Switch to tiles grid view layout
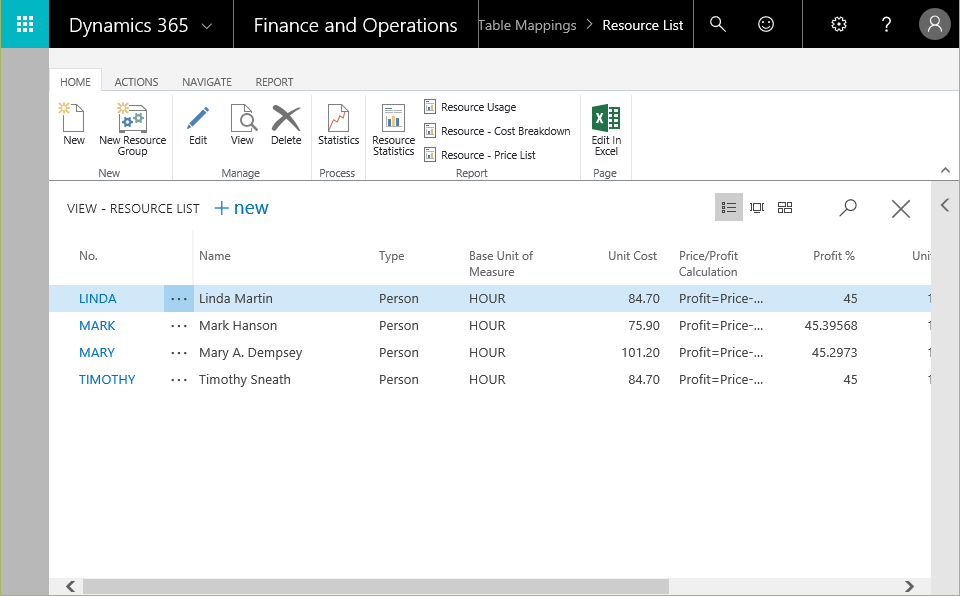The image size is (960, 596). click(x=785, y=207)
